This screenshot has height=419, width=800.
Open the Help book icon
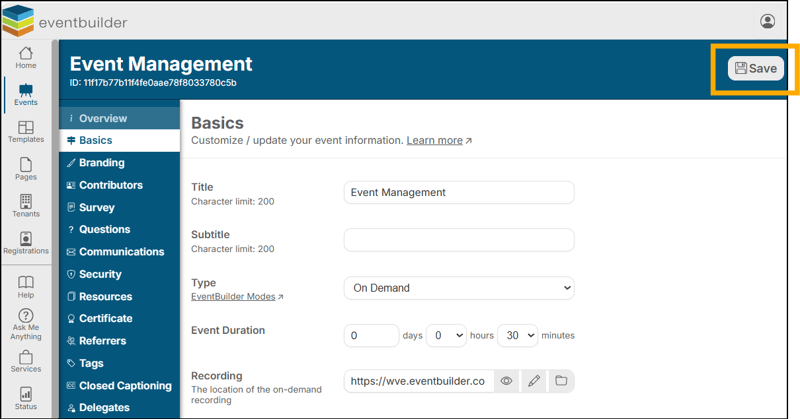[26, 287]
